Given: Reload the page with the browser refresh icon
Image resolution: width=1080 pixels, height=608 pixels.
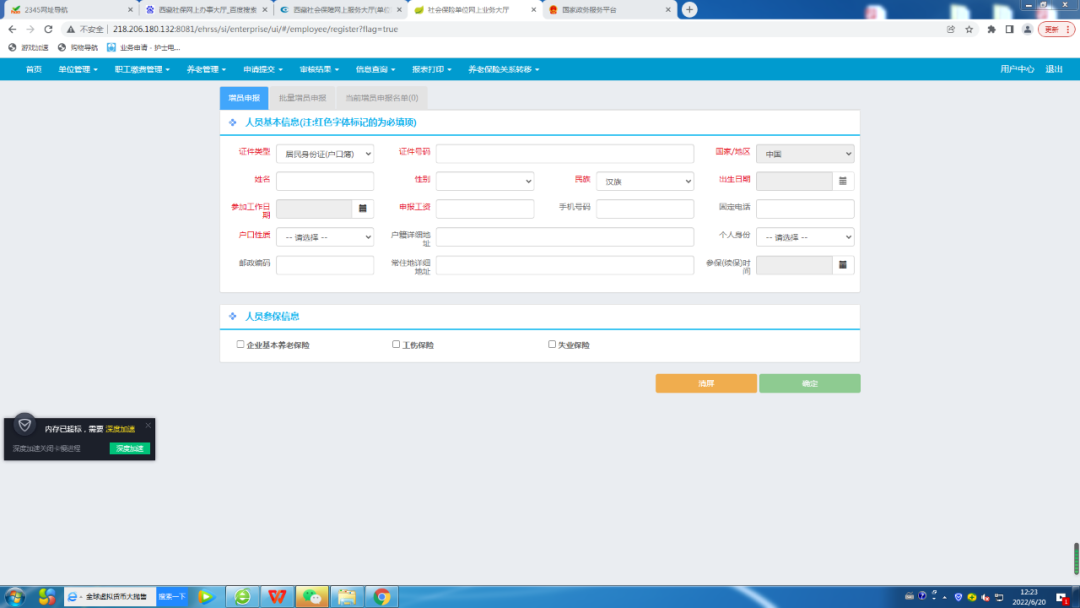Looking at the screenshot, I should point(48,29).
